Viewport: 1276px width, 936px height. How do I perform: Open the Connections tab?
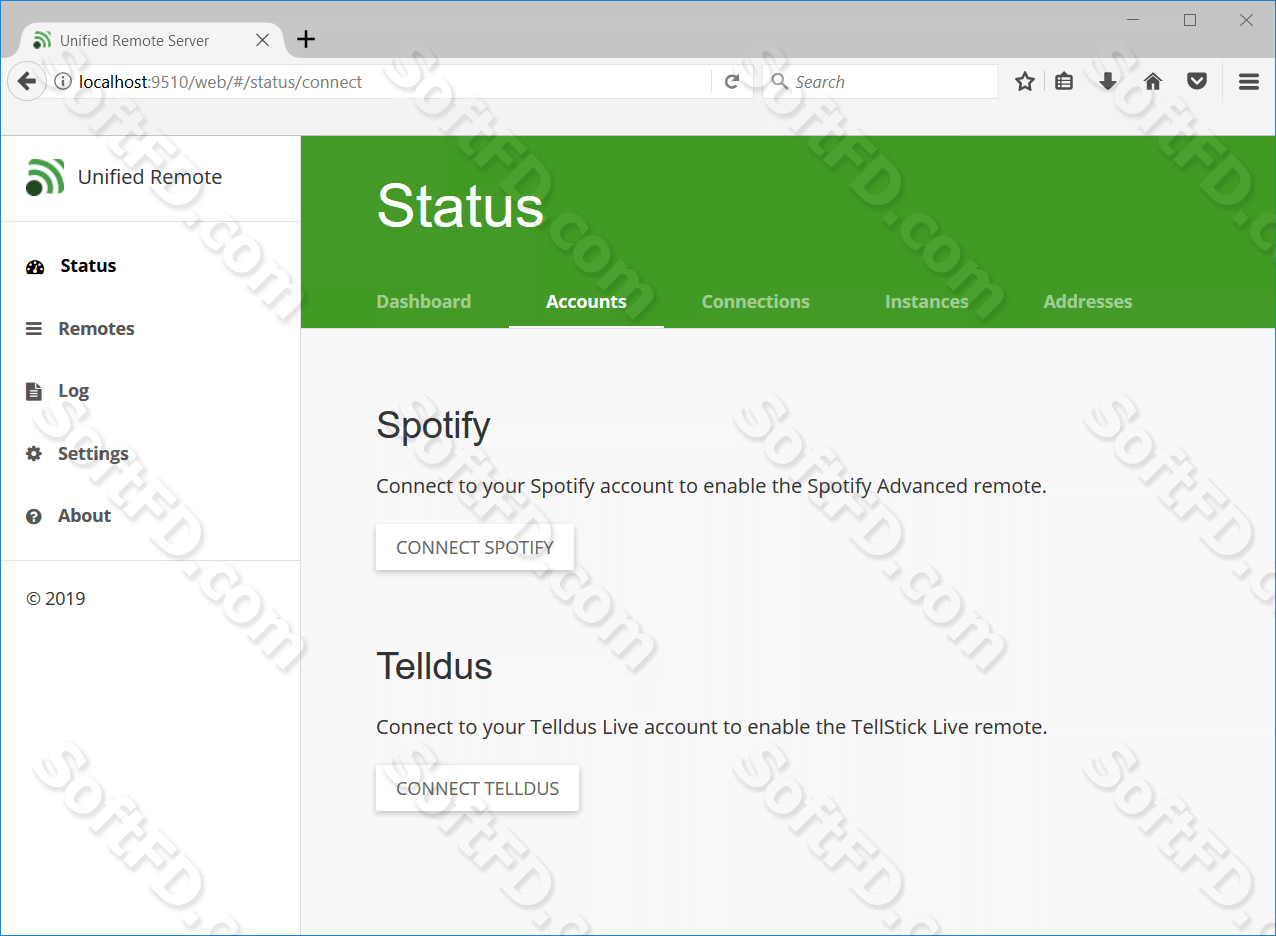755,301
